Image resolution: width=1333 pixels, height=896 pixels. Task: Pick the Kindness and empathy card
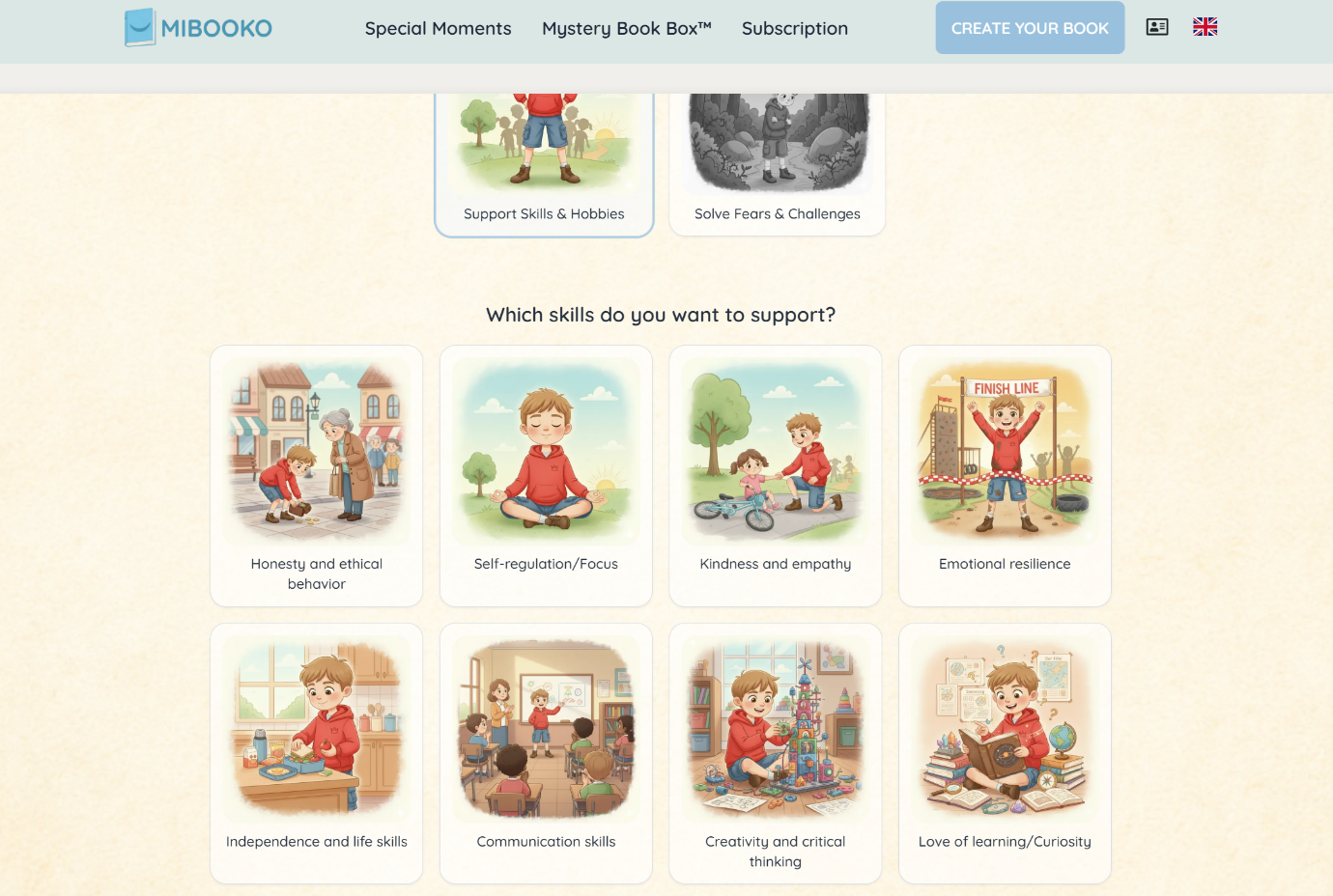tap(776, 476)
